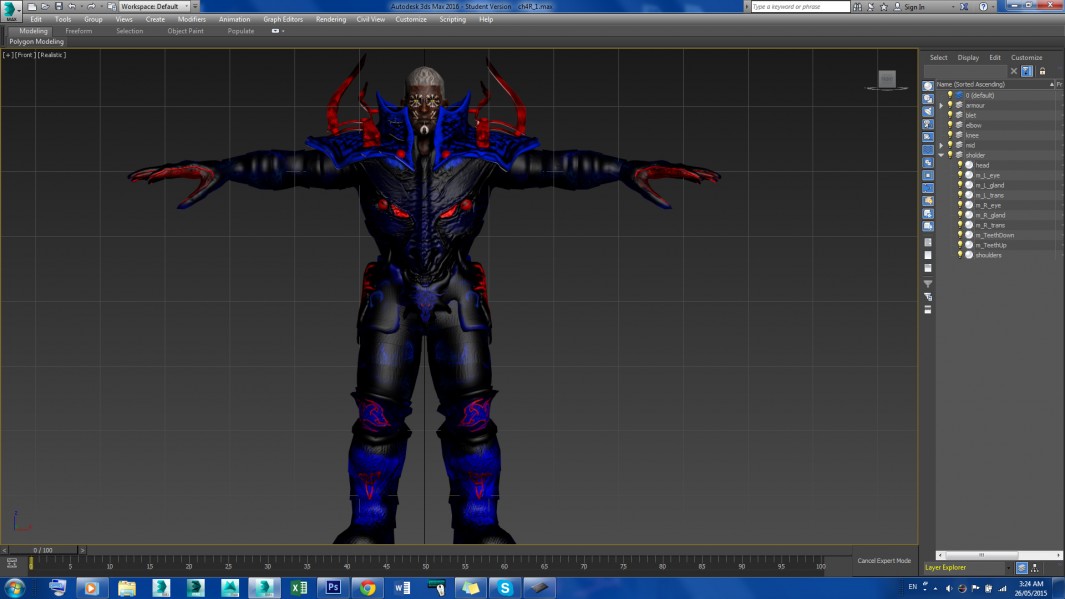Click the Redo arrow icon

91,6
